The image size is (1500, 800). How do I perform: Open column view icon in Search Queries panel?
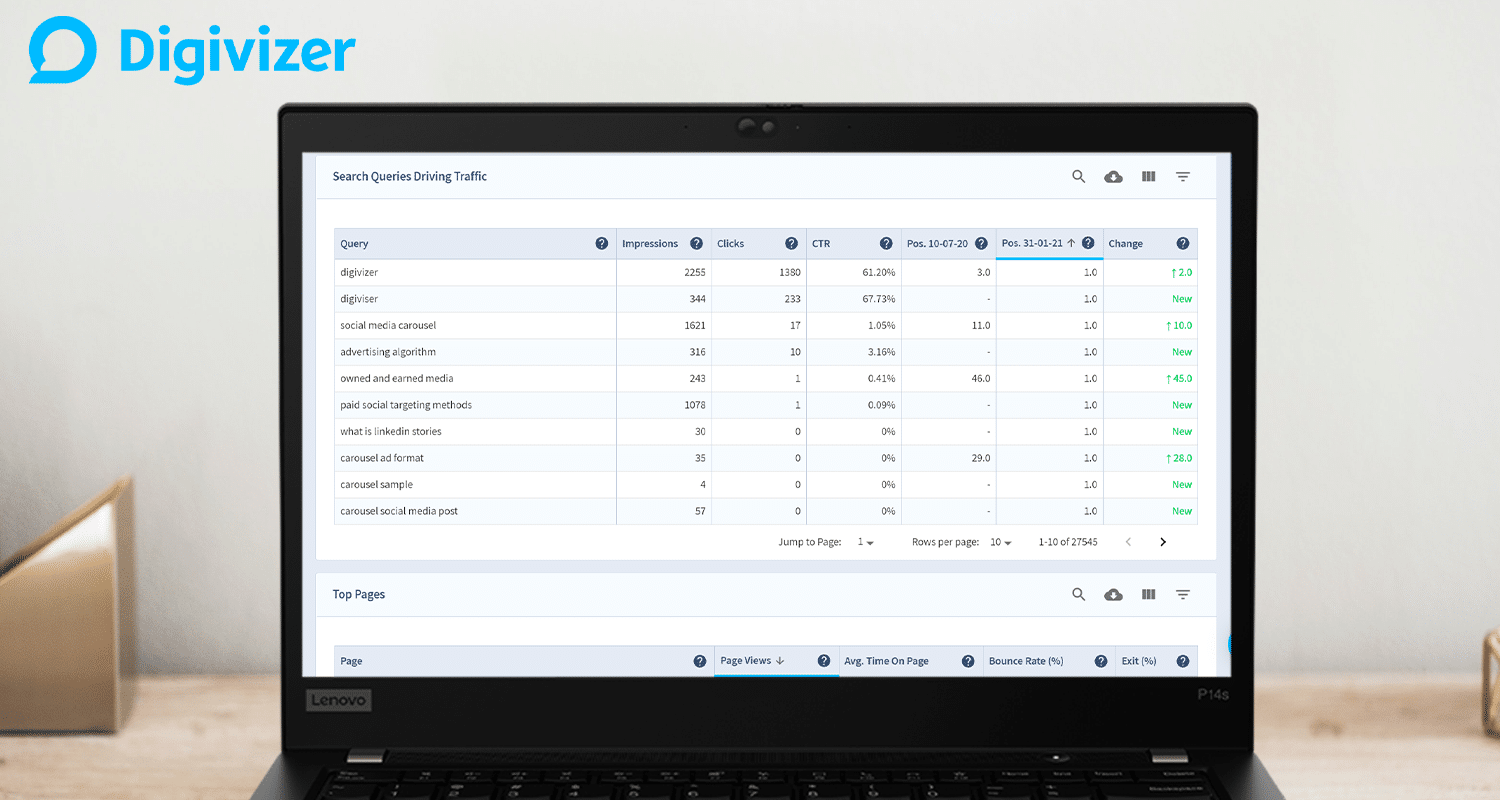pyautogui.click(x=1148, y=176)
